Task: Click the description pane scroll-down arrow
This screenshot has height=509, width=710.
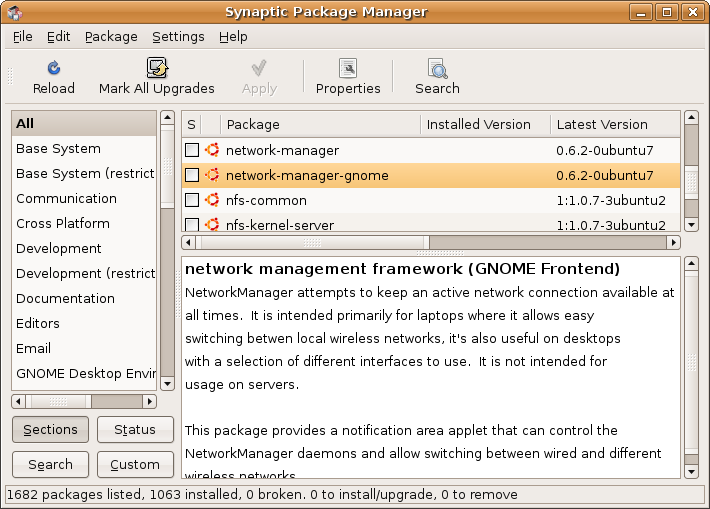Action: pyautogui.click(x=691, y=471)
